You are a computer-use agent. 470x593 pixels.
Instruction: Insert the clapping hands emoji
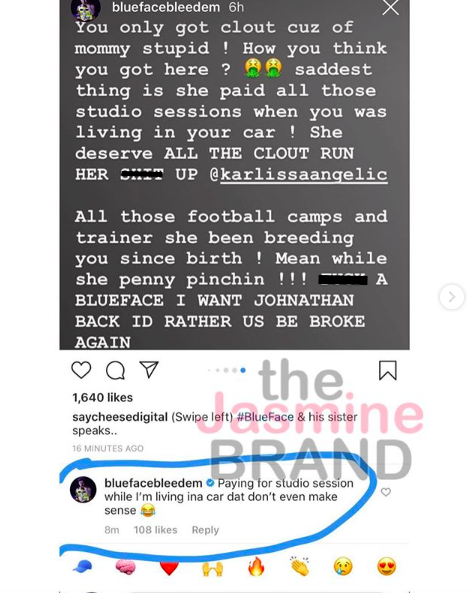pyautogui.click(x=300, y=567)
